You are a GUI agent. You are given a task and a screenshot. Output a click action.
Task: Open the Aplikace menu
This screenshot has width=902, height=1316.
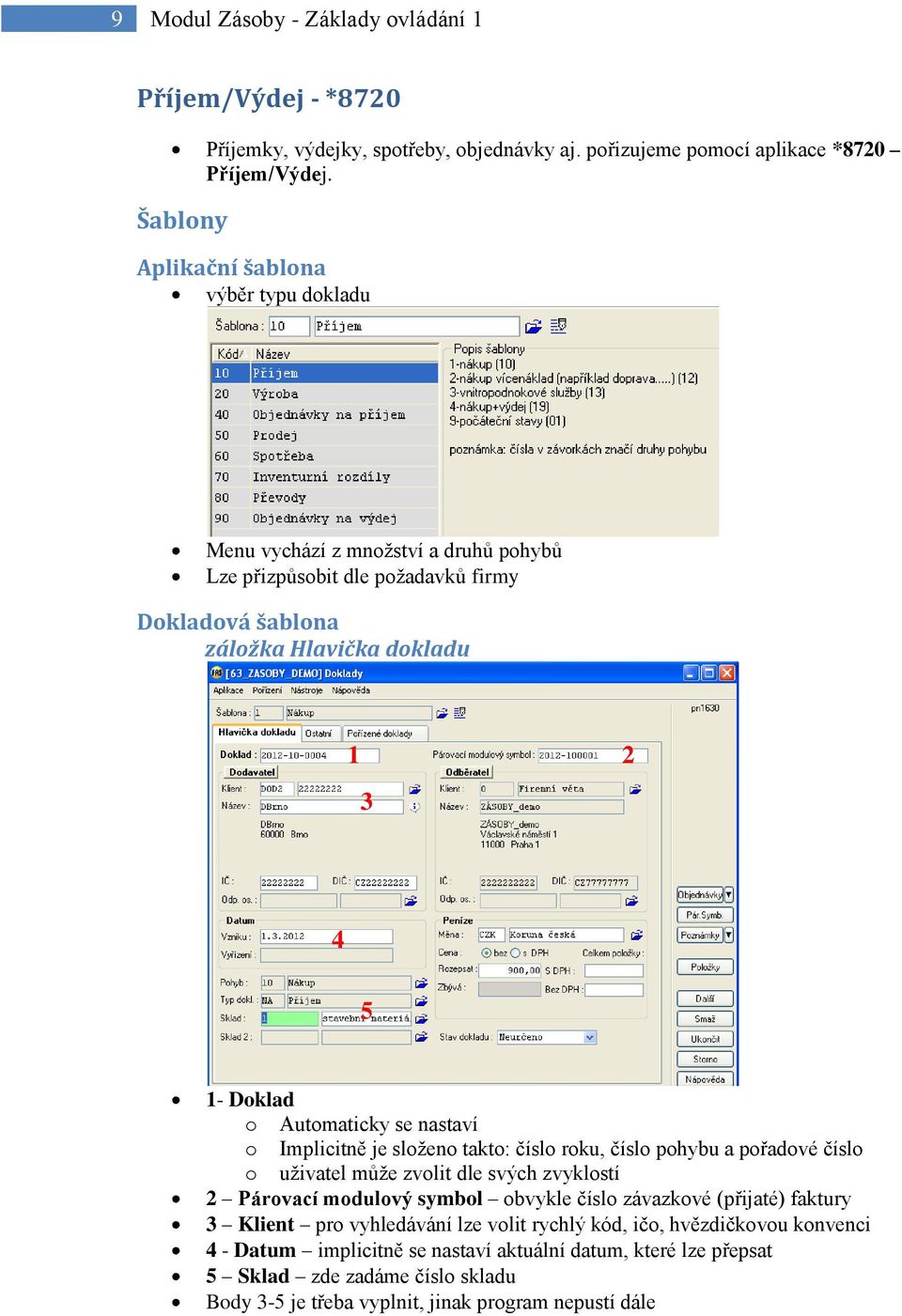pyautogui.click(x=228, y=690)
